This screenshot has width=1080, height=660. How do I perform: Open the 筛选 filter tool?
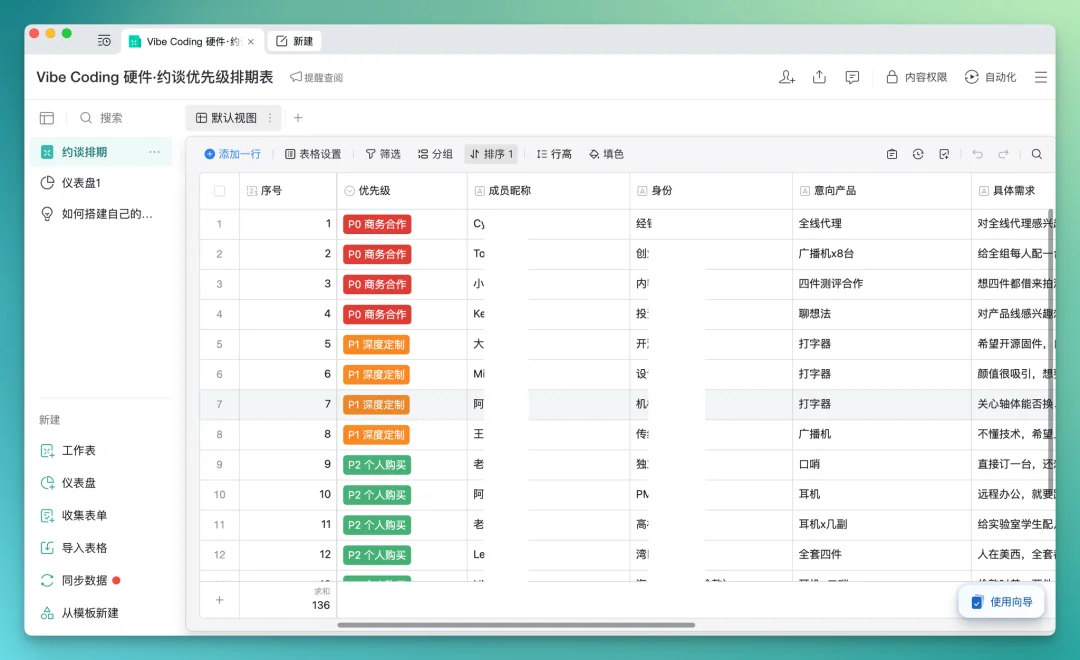click(x=383, y=154)
